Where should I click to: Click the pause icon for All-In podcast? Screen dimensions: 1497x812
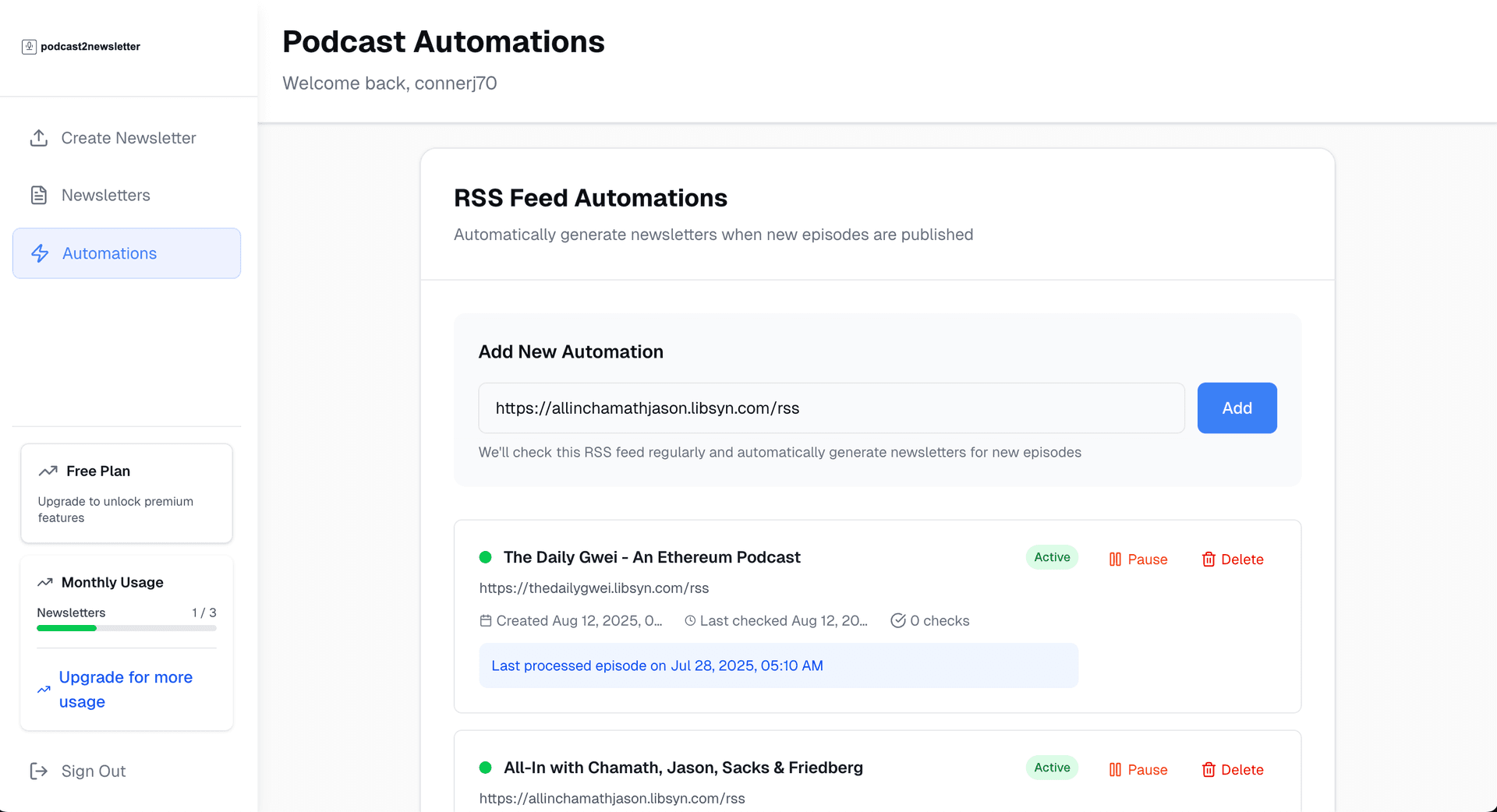(1115, 770)
